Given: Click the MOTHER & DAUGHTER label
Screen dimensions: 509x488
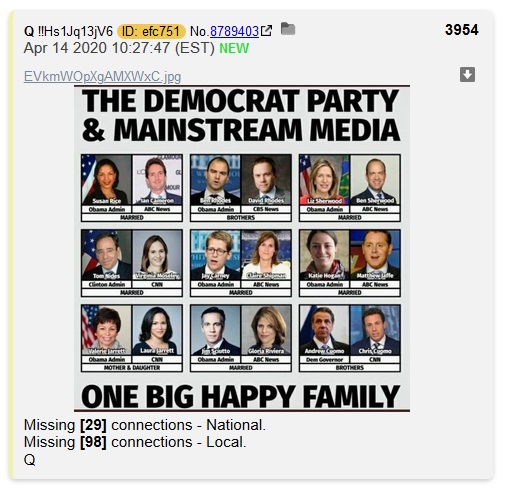Looking at the screenshot, I should click(132, 368).
